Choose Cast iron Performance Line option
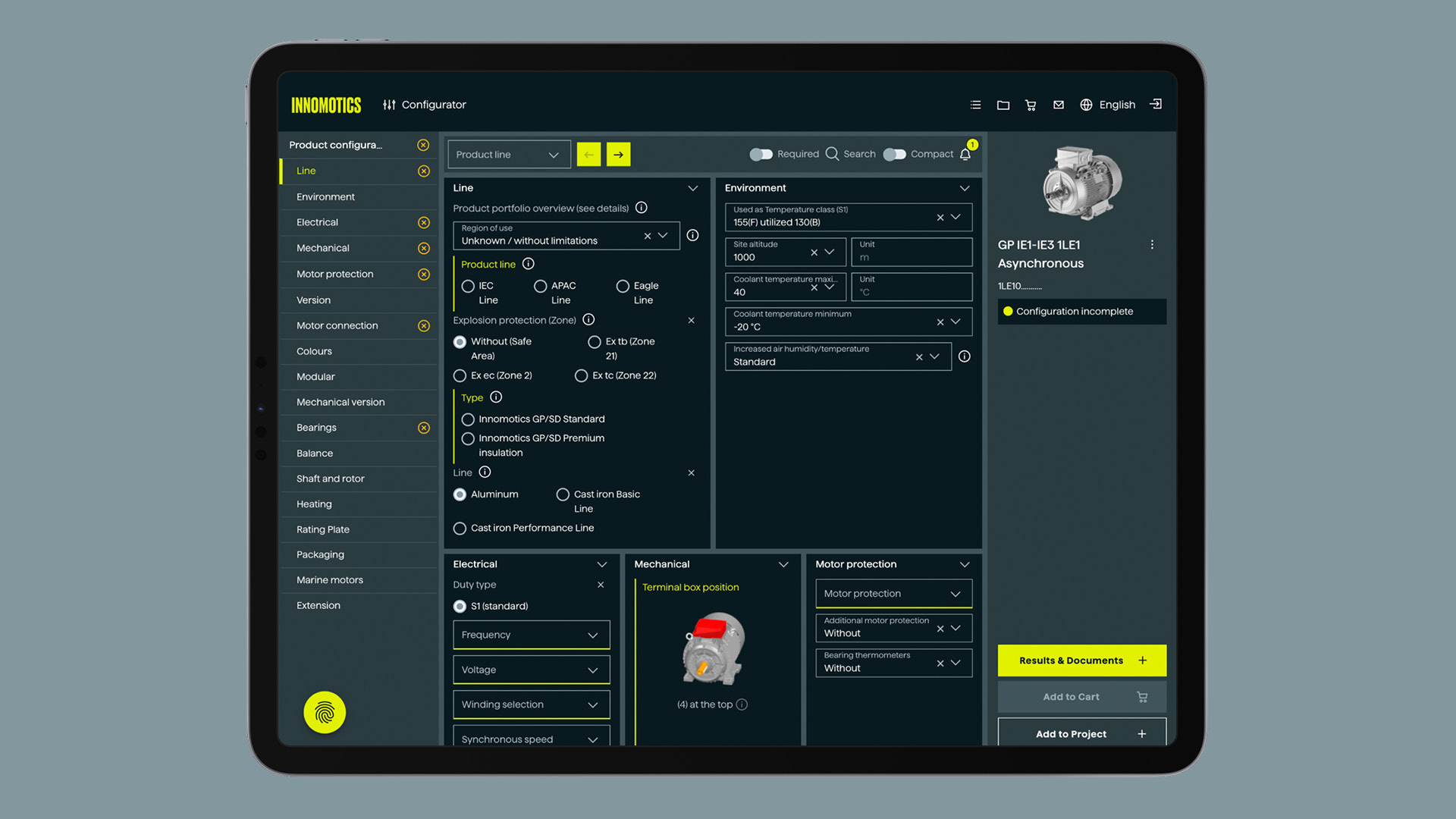The height and width of the screenshot is (819, 1456). point(460,528)
